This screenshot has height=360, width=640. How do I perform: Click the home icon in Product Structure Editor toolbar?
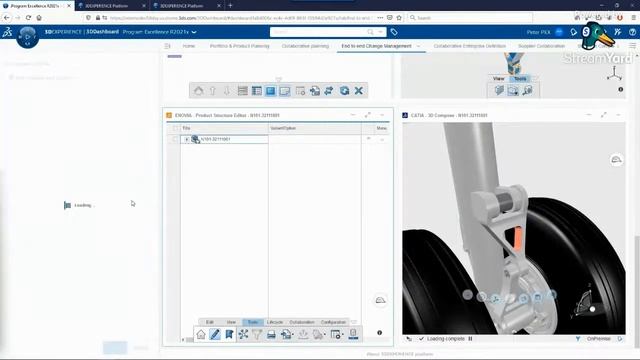201,334
